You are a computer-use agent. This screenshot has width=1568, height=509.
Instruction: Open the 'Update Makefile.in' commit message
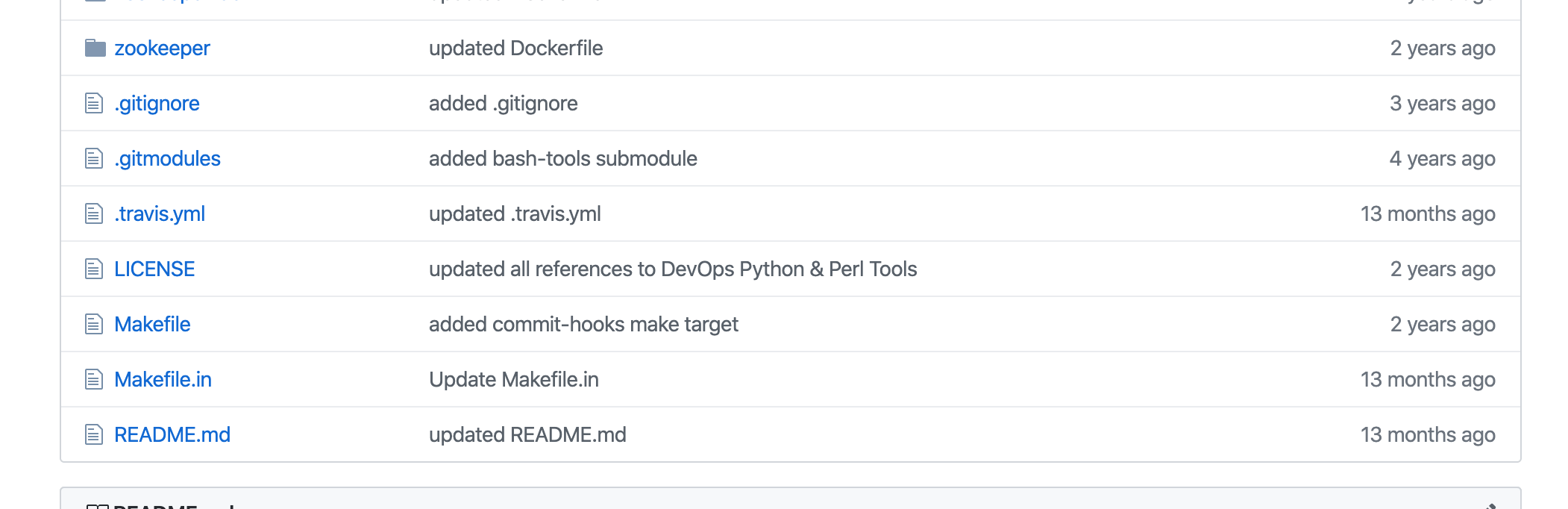coord(514,379)
